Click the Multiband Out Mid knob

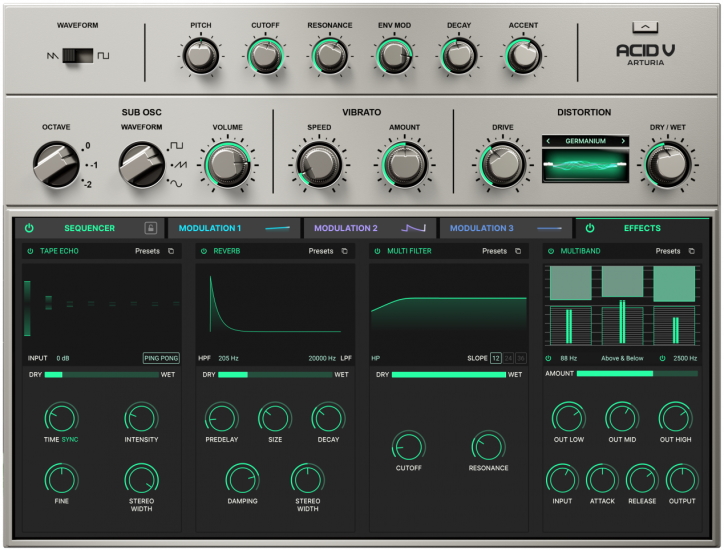pyautogui.click(x=622, y=418)
